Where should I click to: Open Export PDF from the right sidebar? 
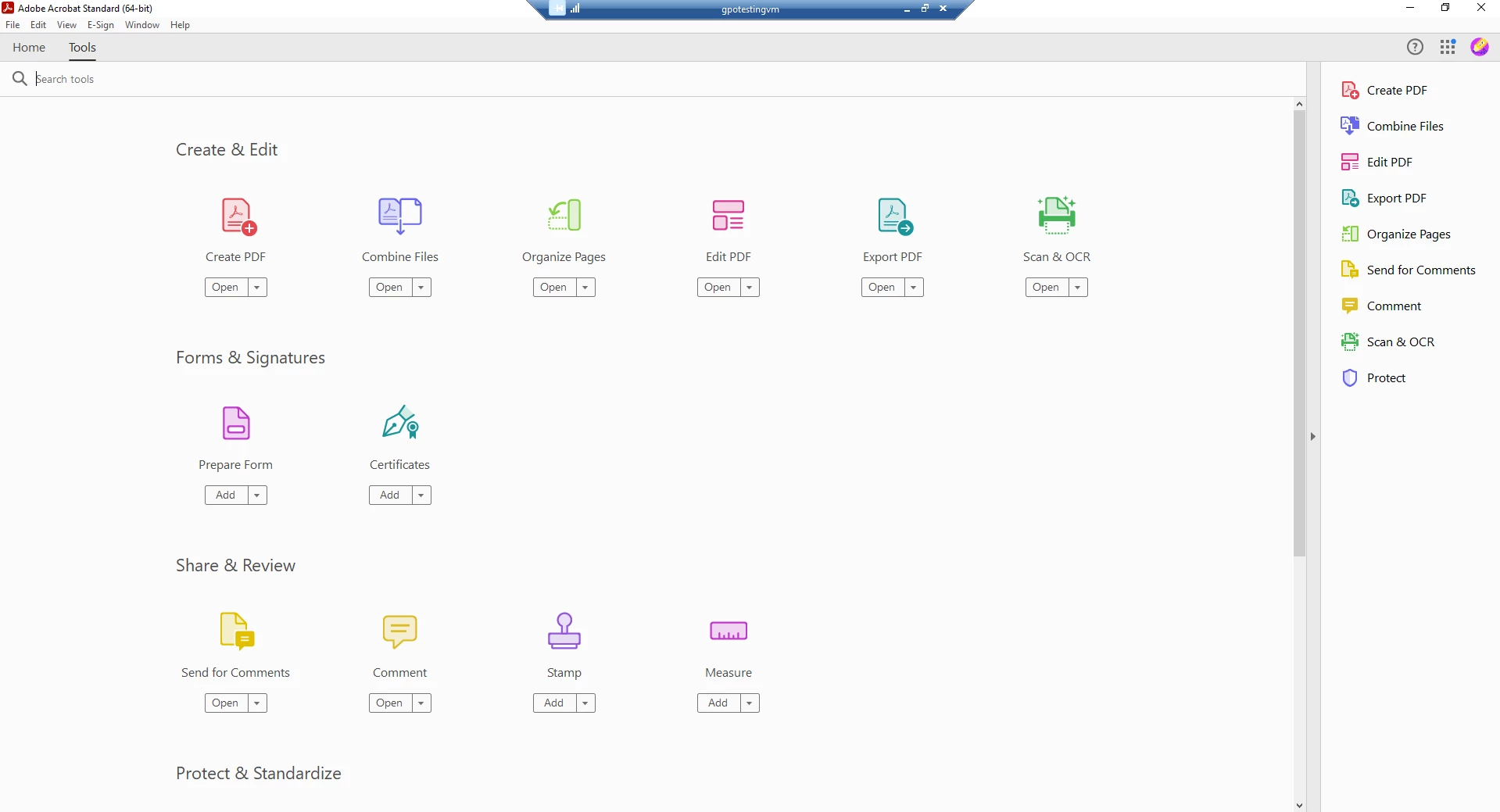tap(1384, 199)
